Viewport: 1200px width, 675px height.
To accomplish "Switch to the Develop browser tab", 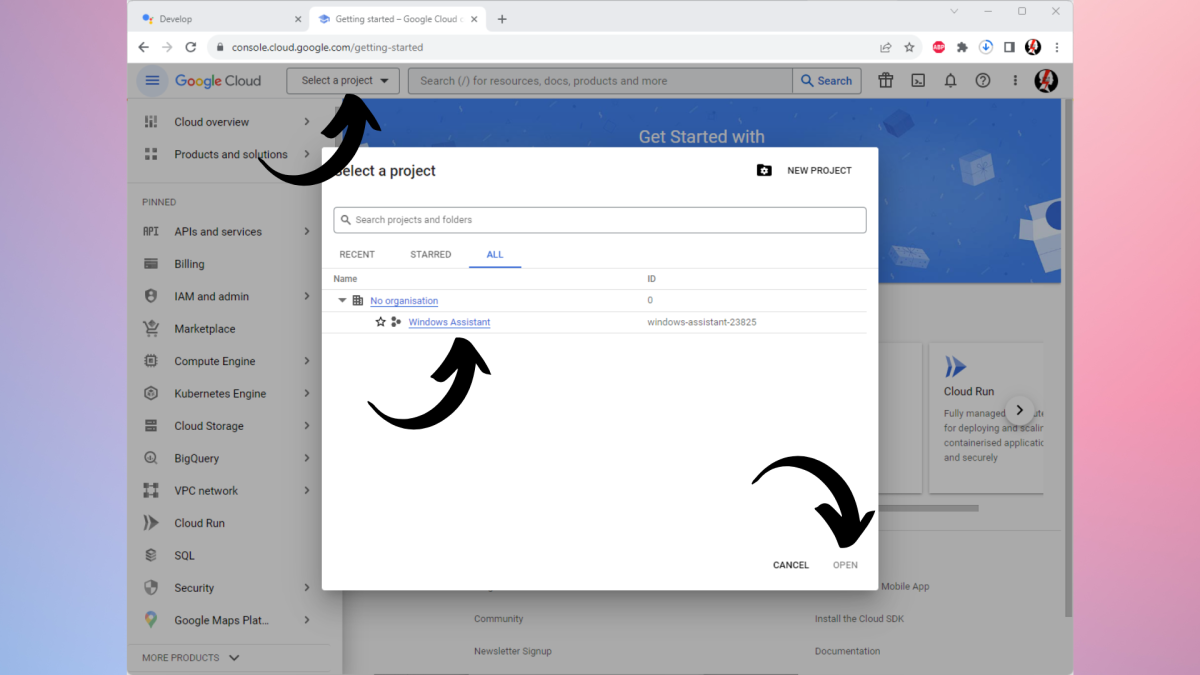I will click(x=220, y=18).
